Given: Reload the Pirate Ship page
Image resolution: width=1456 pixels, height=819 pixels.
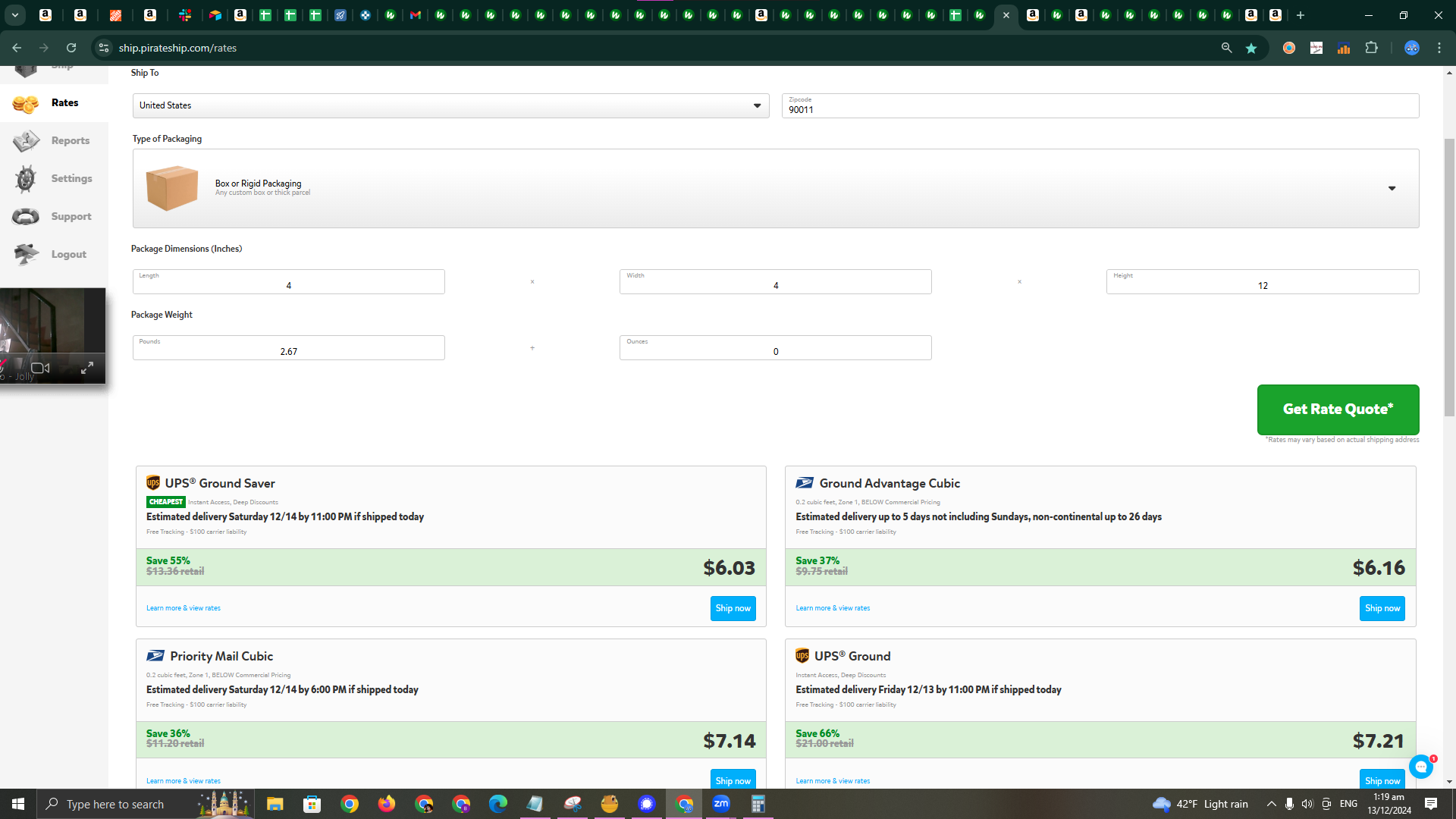Looking at the screenshot, I should coord(71,48).
